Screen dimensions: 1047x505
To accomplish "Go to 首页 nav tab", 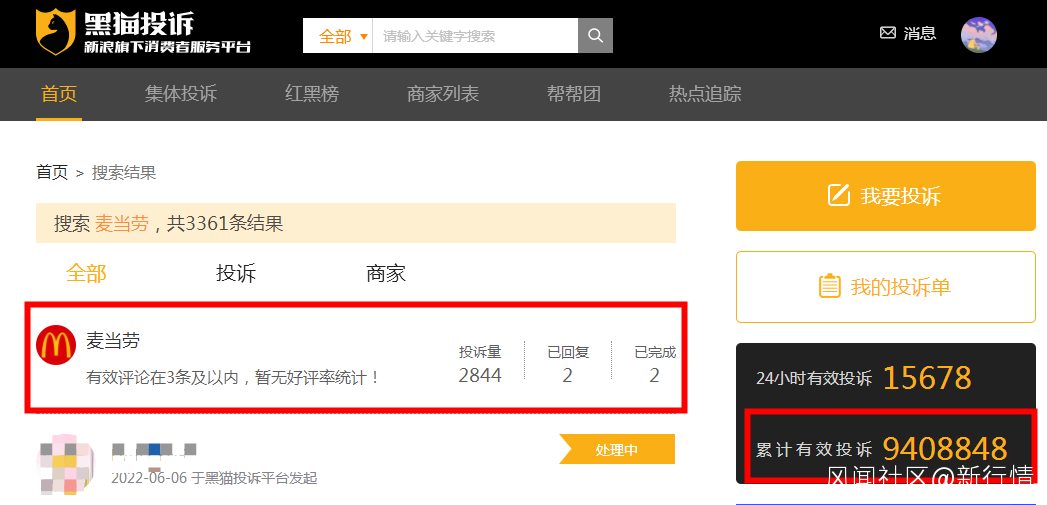I will pyautogui.click(x=59, y=94).
